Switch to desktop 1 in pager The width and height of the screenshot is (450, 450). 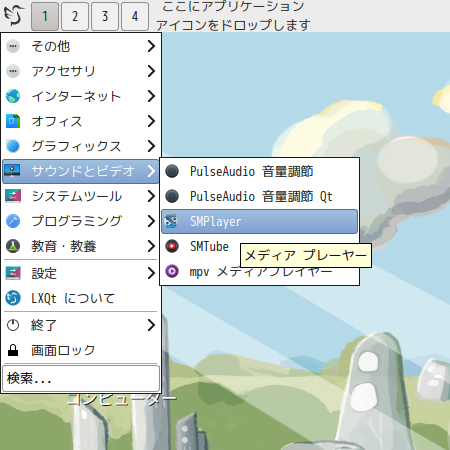point(45,16)
